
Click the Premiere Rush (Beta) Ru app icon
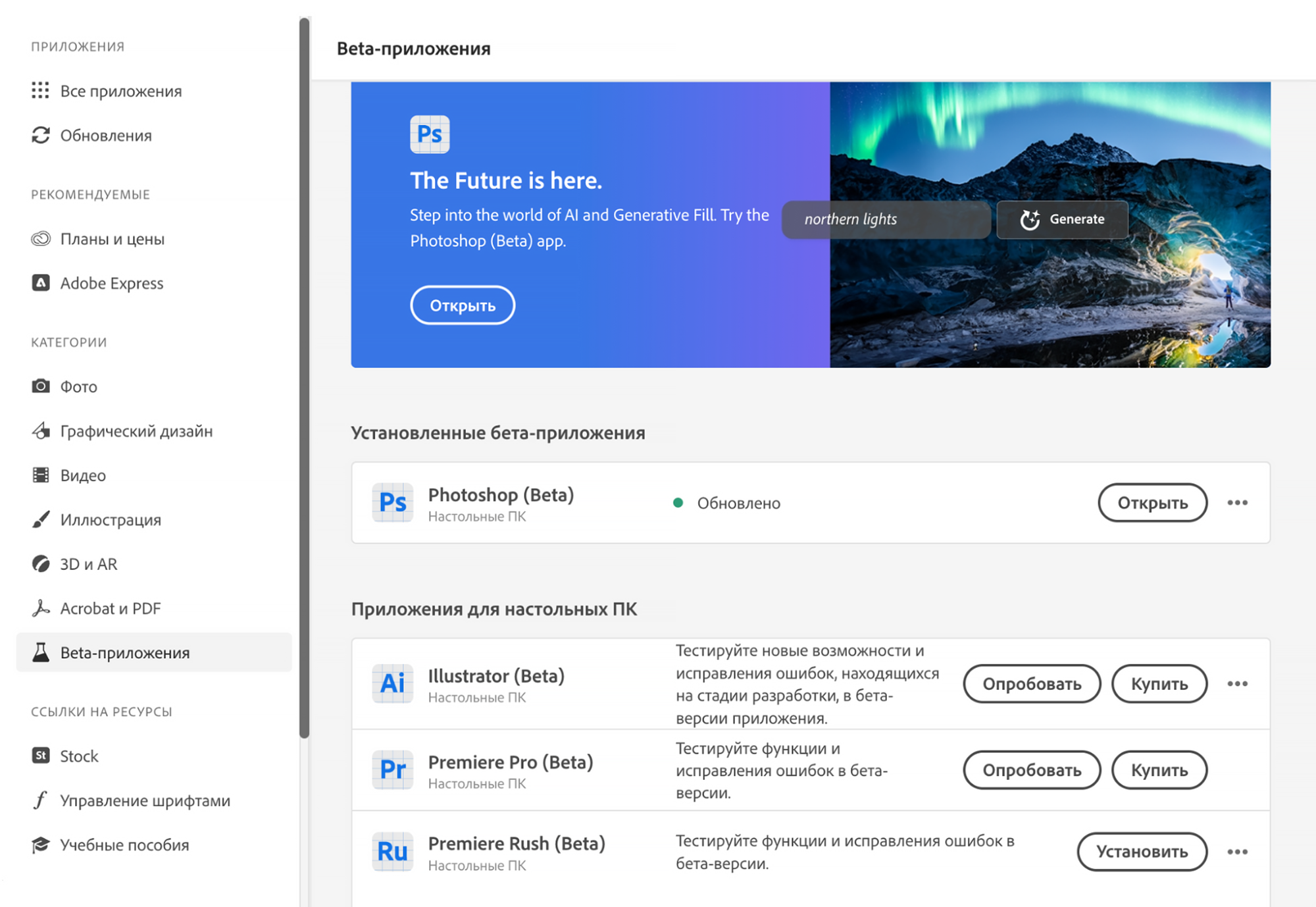point(393,851)
